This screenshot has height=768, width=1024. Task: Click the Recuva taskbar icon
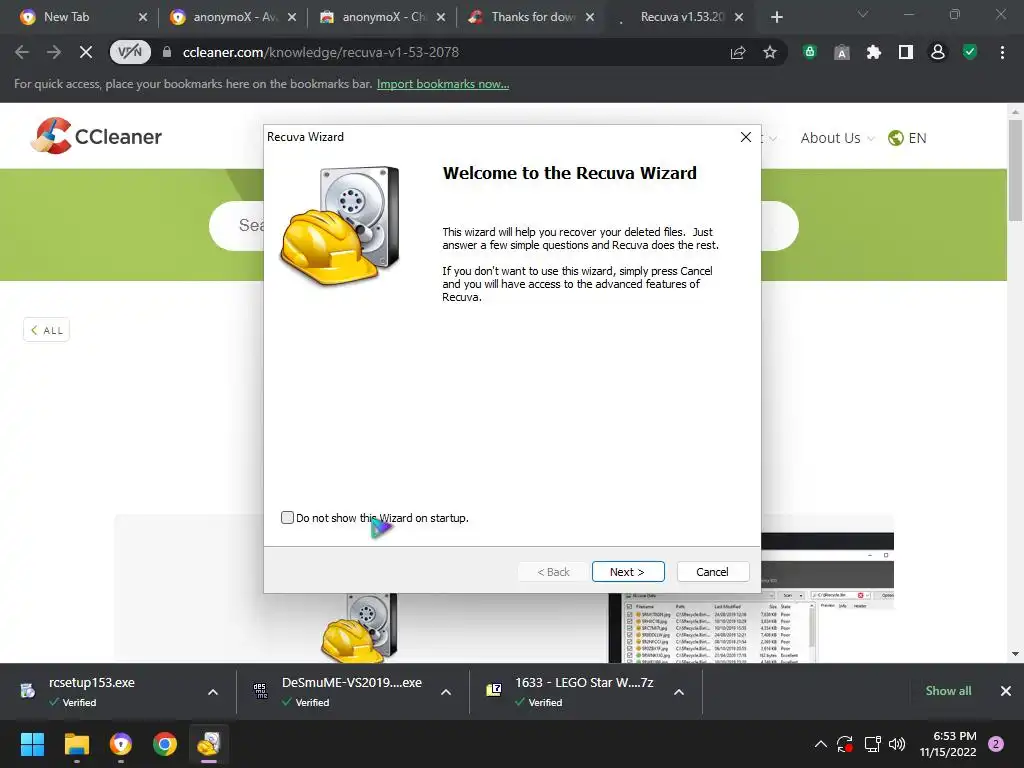click(x=209, y=744)
